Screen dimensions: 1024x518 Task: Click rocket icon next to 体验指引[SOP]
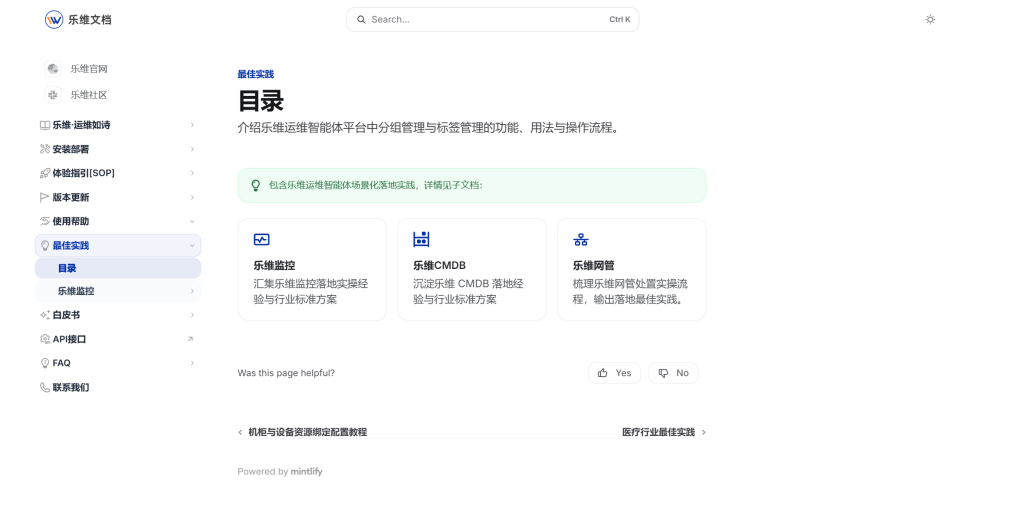pos(45,173)
